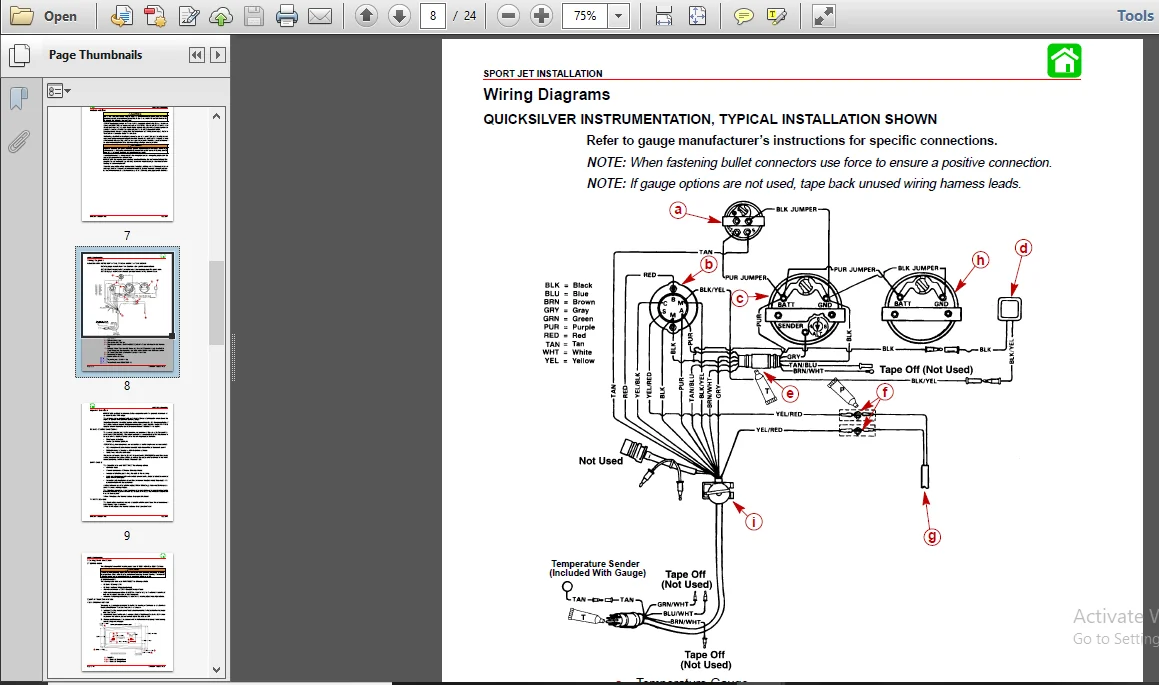Click the Open folder button
This screenshot has width=1159, height=685.
point(43,16)
